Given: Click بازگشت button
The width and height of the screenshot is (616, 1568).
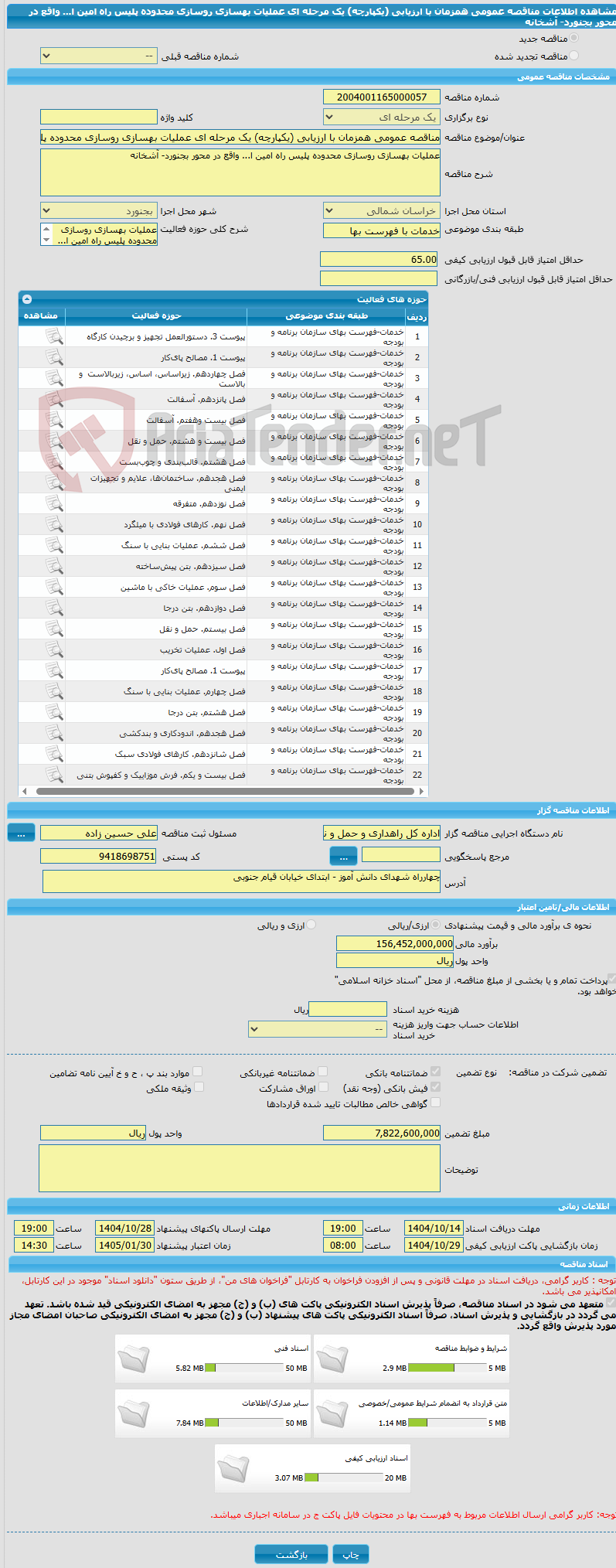Looking at the screenshot, I should 291,1554.
